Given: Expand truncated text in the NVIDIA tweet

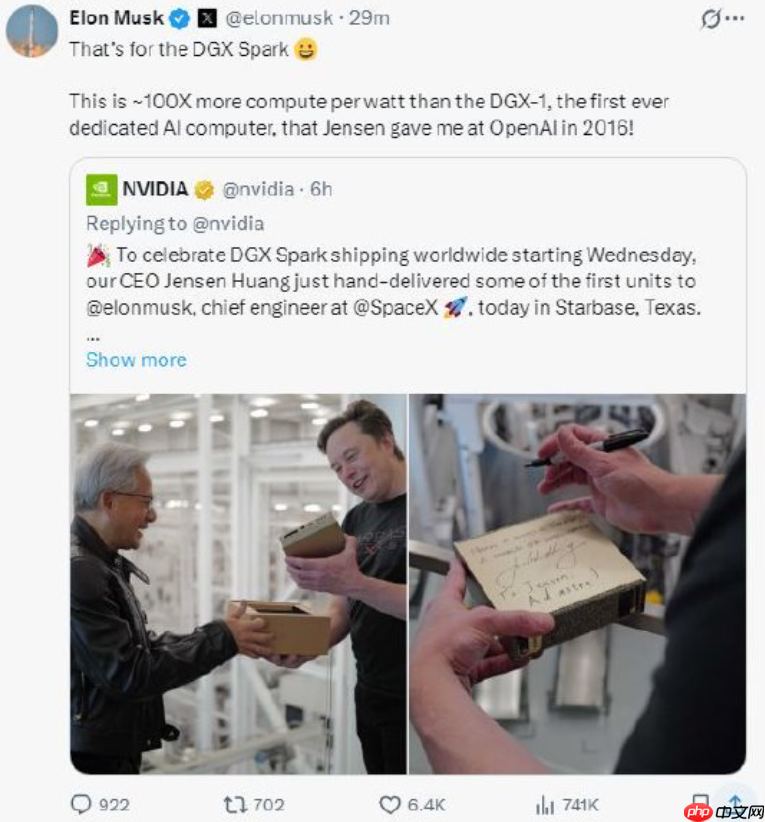Looking at the screenshot, I should point(93,337).
